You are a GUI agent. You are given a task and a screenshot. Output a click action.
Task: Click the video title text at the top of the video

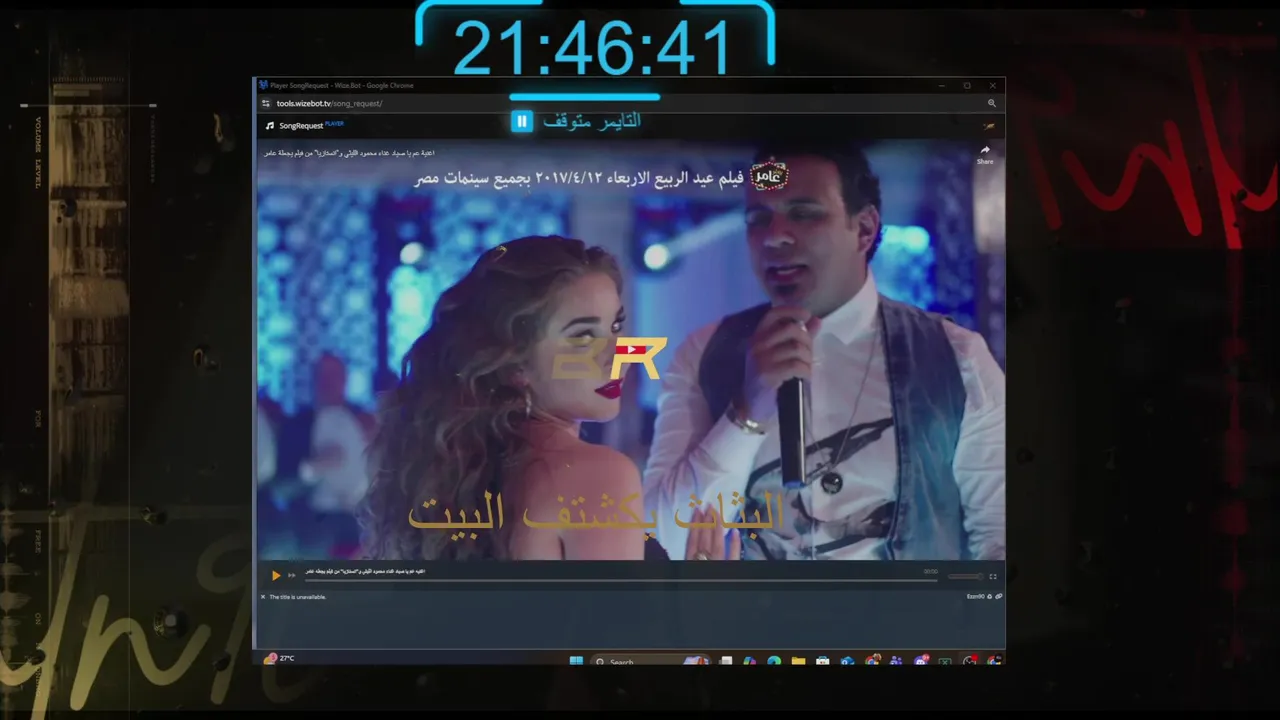(x=349, y=153)
